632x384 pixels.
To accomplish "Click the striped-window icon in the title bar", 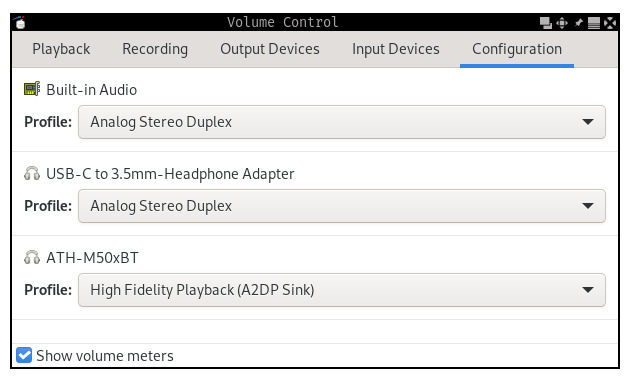I will pyautogui.click(x=594, y=23).
